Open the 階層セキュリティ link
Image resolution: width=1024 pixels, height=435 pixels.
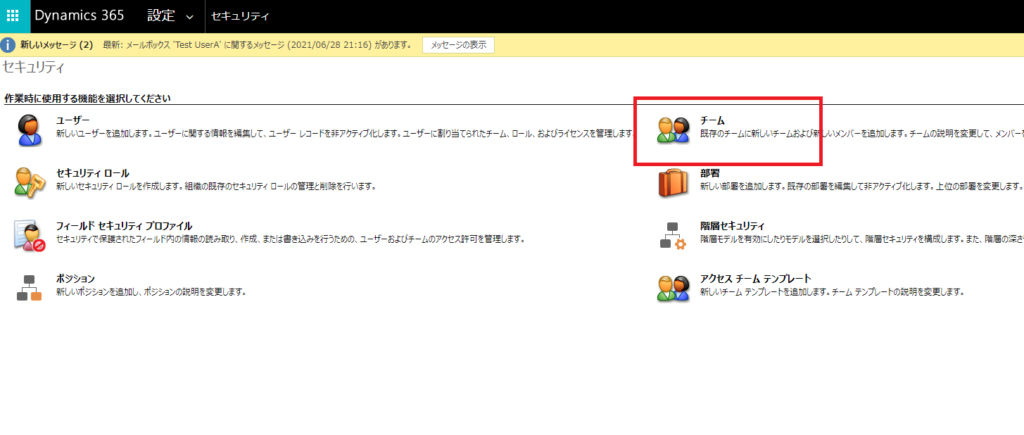[732, 226]
